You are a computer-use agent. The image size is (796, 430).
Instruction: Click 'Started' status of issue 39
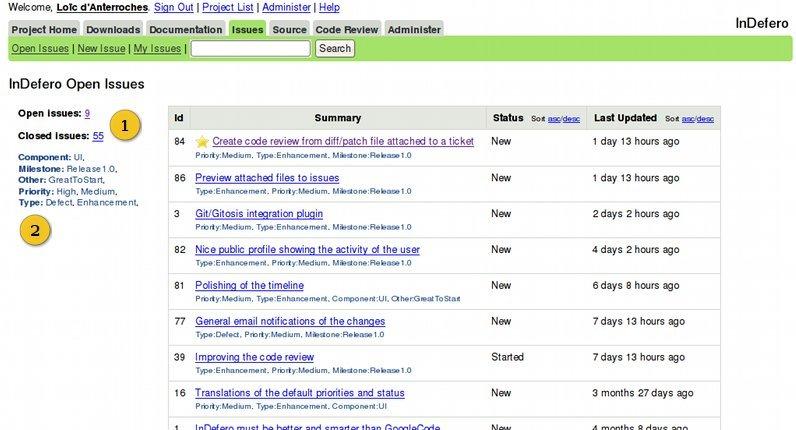[507, 357]
